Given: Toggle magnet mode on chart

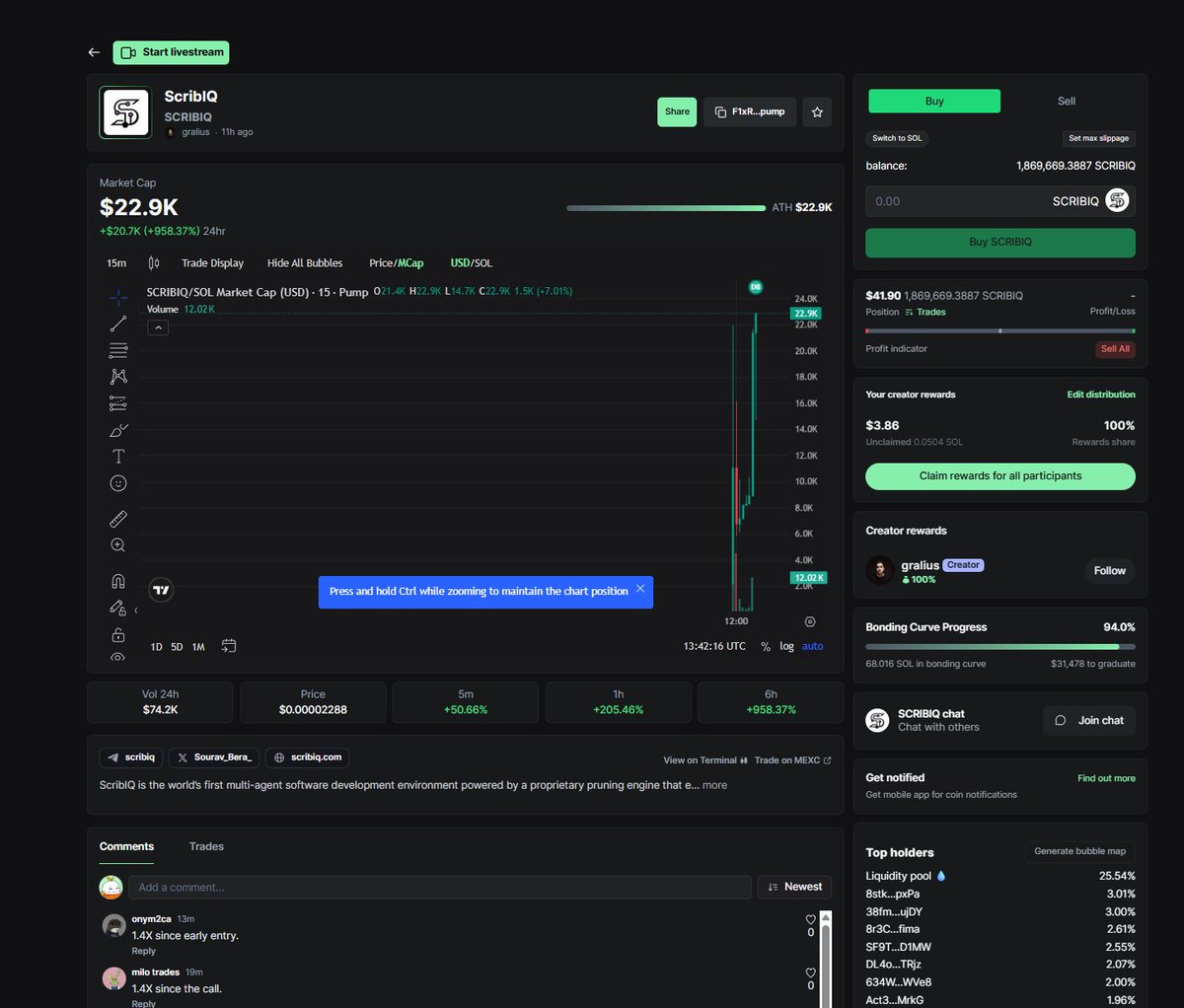Looking at the screenshot, I should pyautogui.click(x=118, y=581).
